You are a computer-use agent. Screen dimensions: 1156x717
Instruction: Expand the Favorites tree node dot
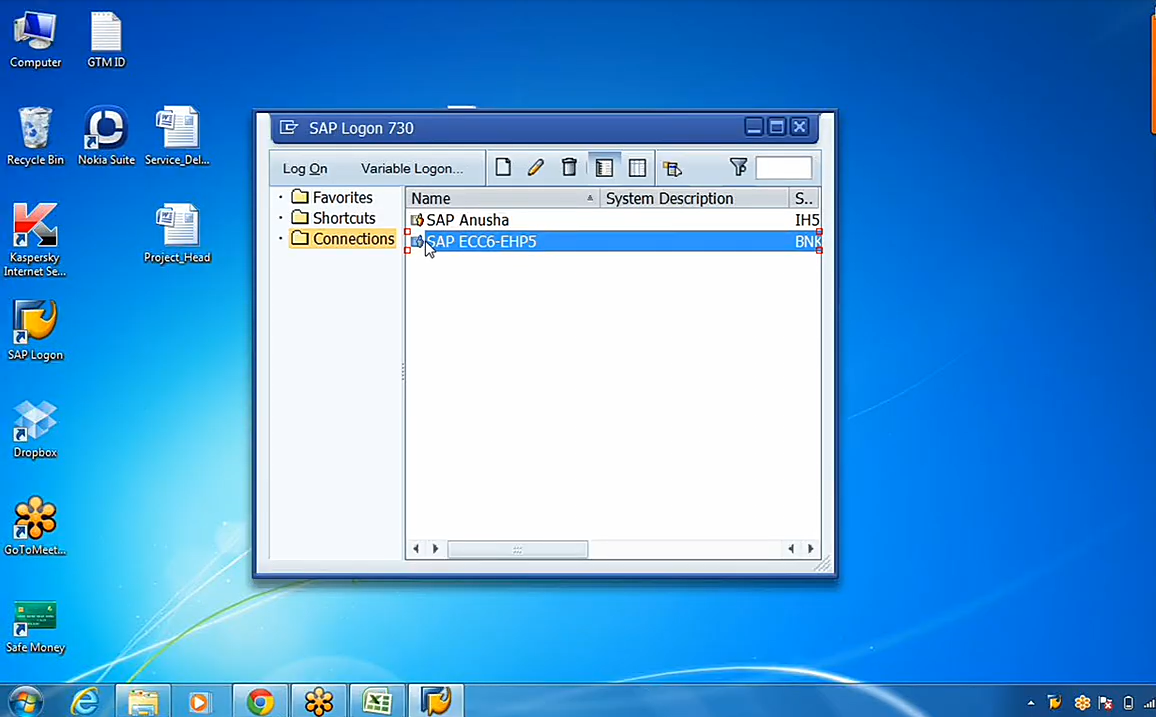(x=281, y=197)
